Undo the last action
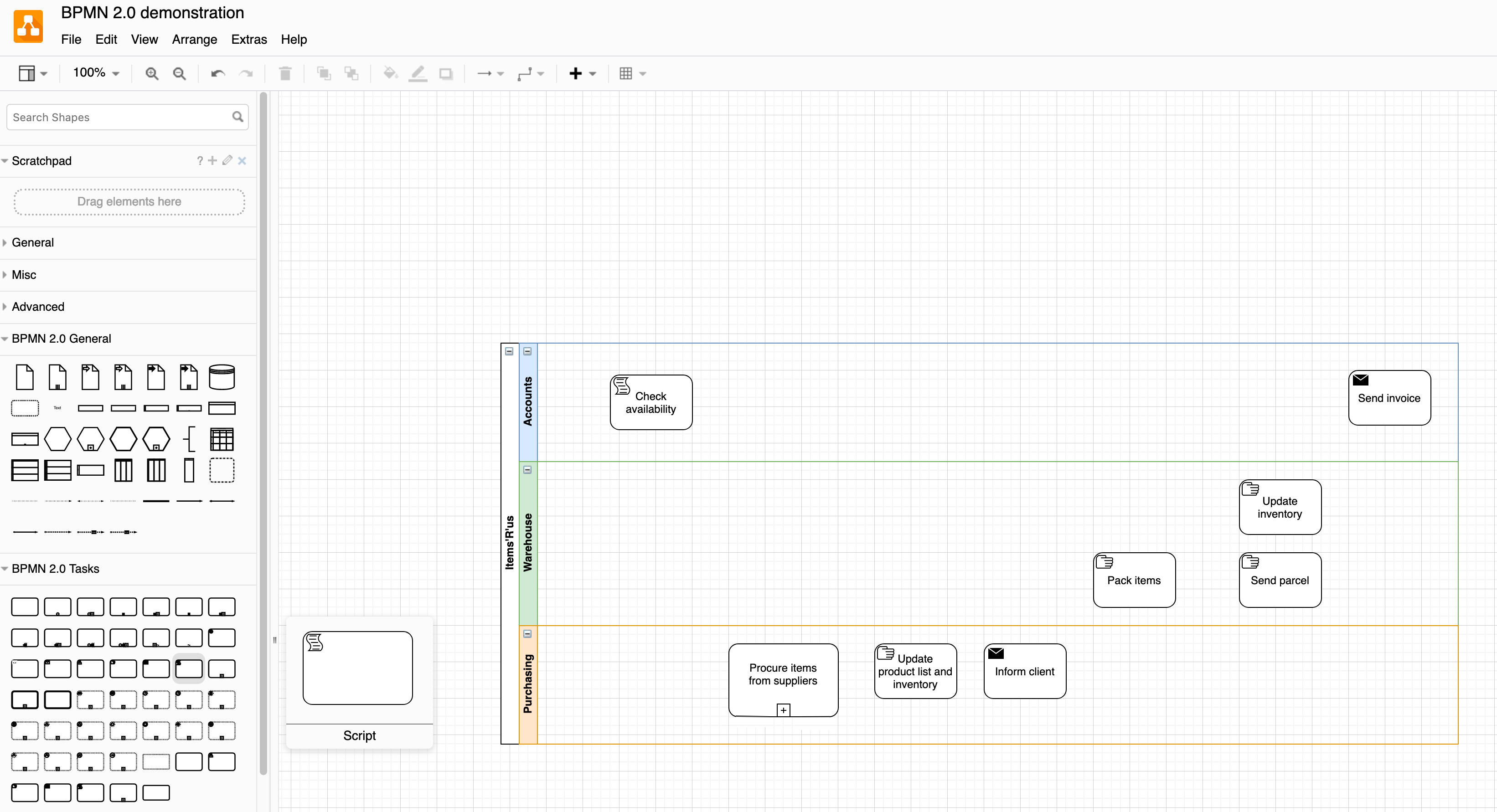This screenshot has width=1497, height=812. 217,73
